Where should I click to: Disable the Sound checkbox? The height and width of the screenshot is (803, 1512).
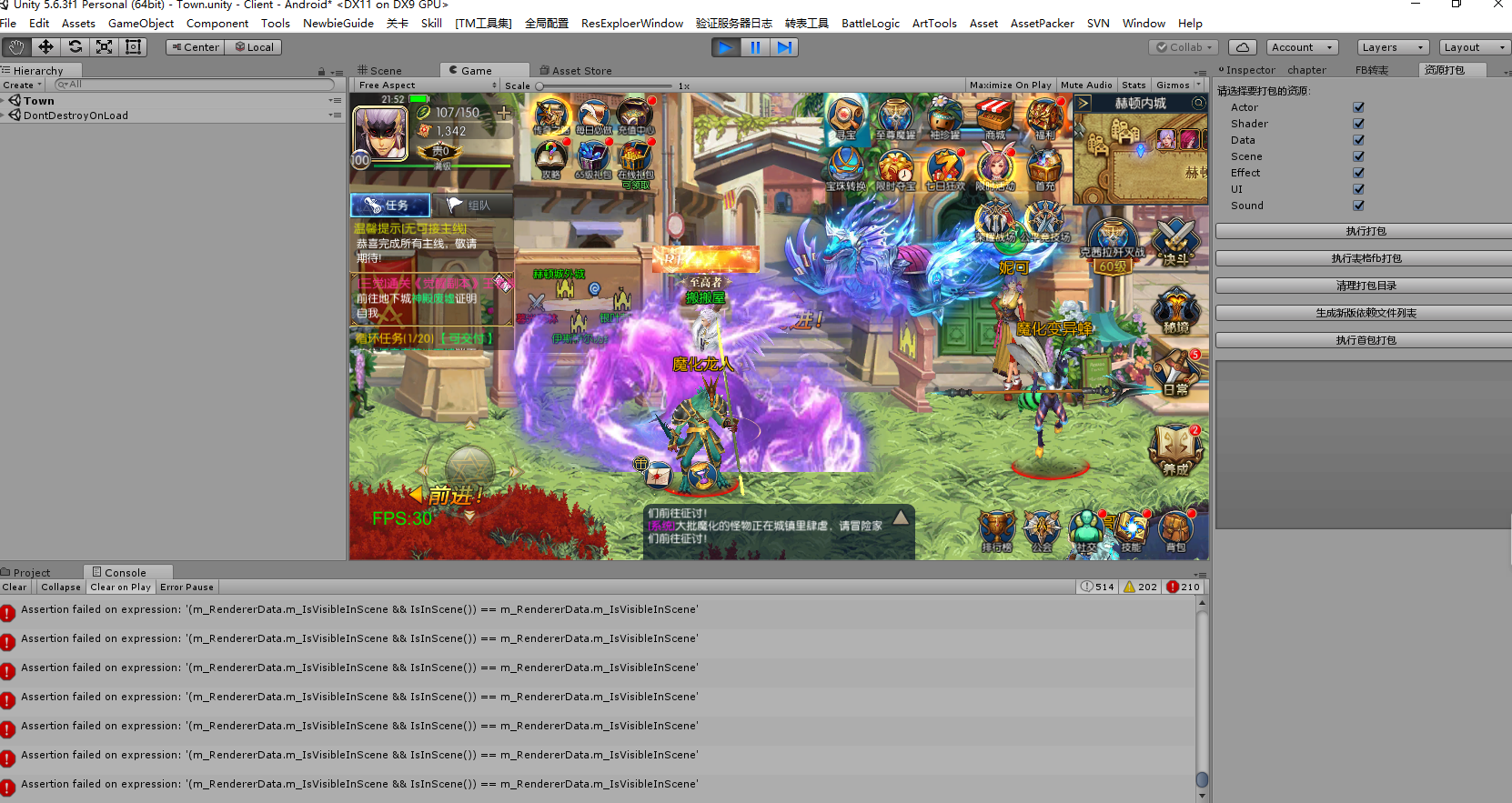[x=1358, y=206]
